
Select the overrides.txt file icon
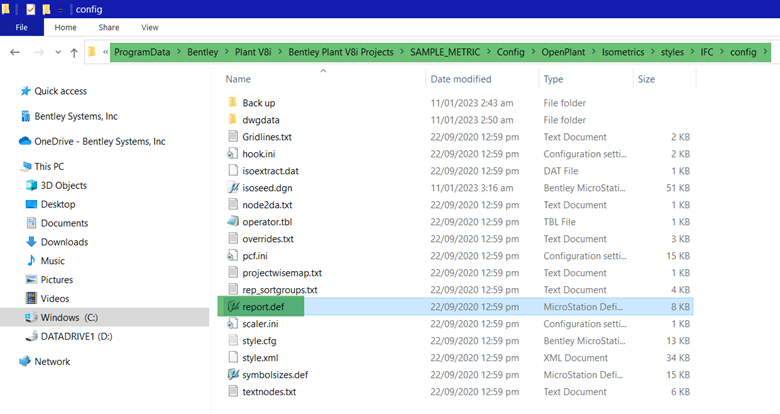(x=232, y=238)
